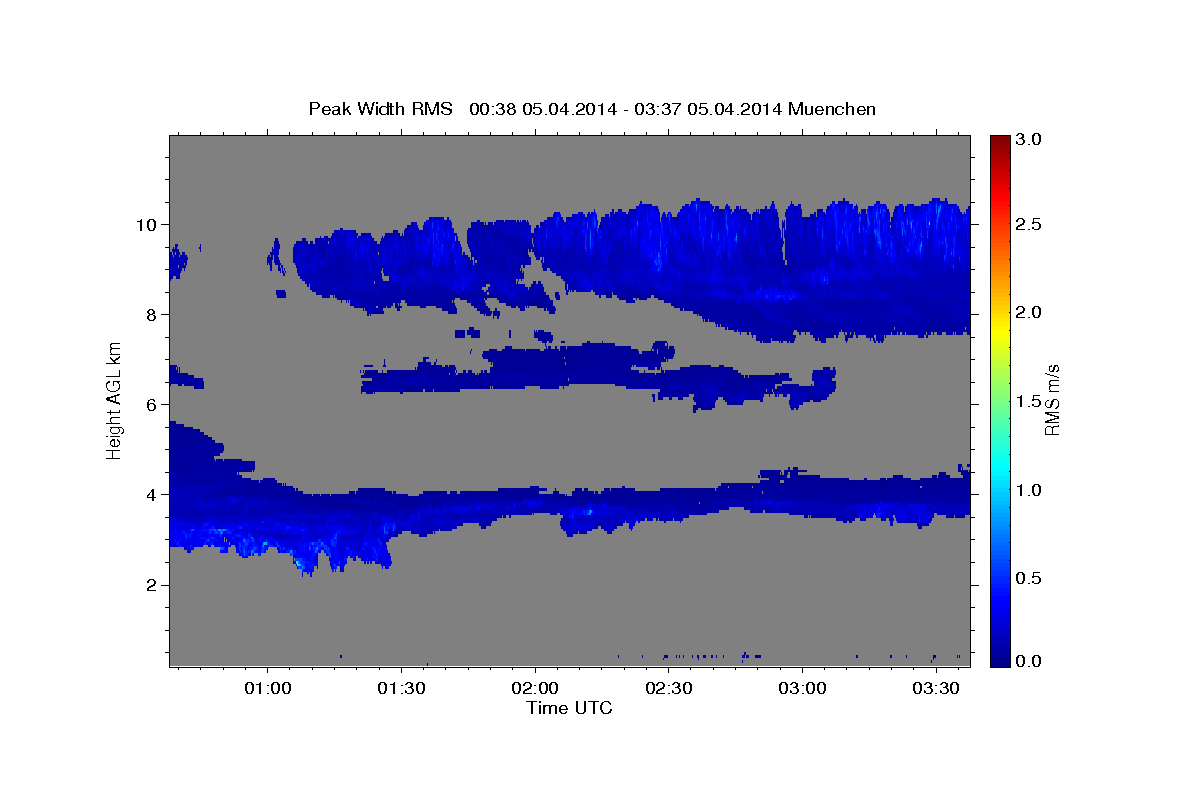
Task: Click the 01:30 time tick label
Action: click(x=401, y=688)
